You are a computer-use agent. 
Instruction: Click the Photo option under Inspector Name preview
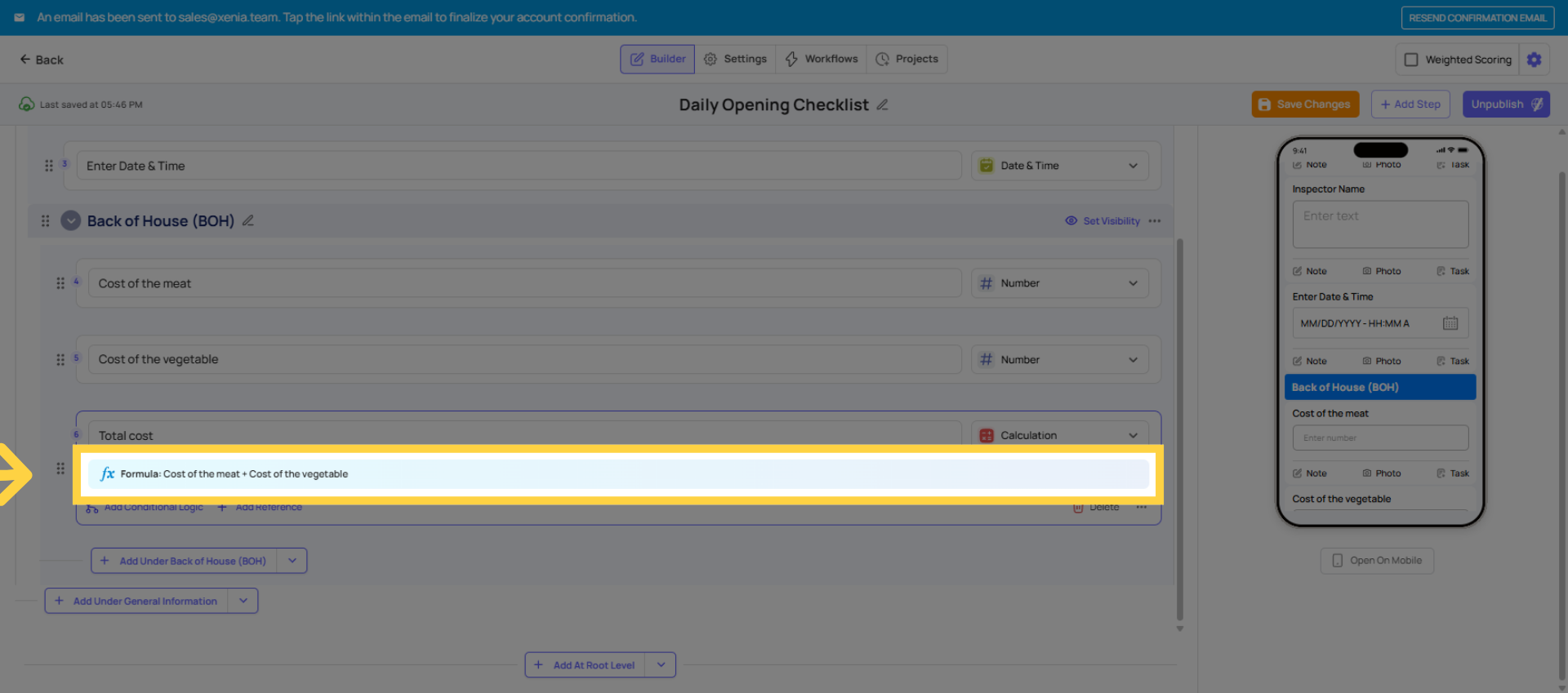click(1382, 271)
